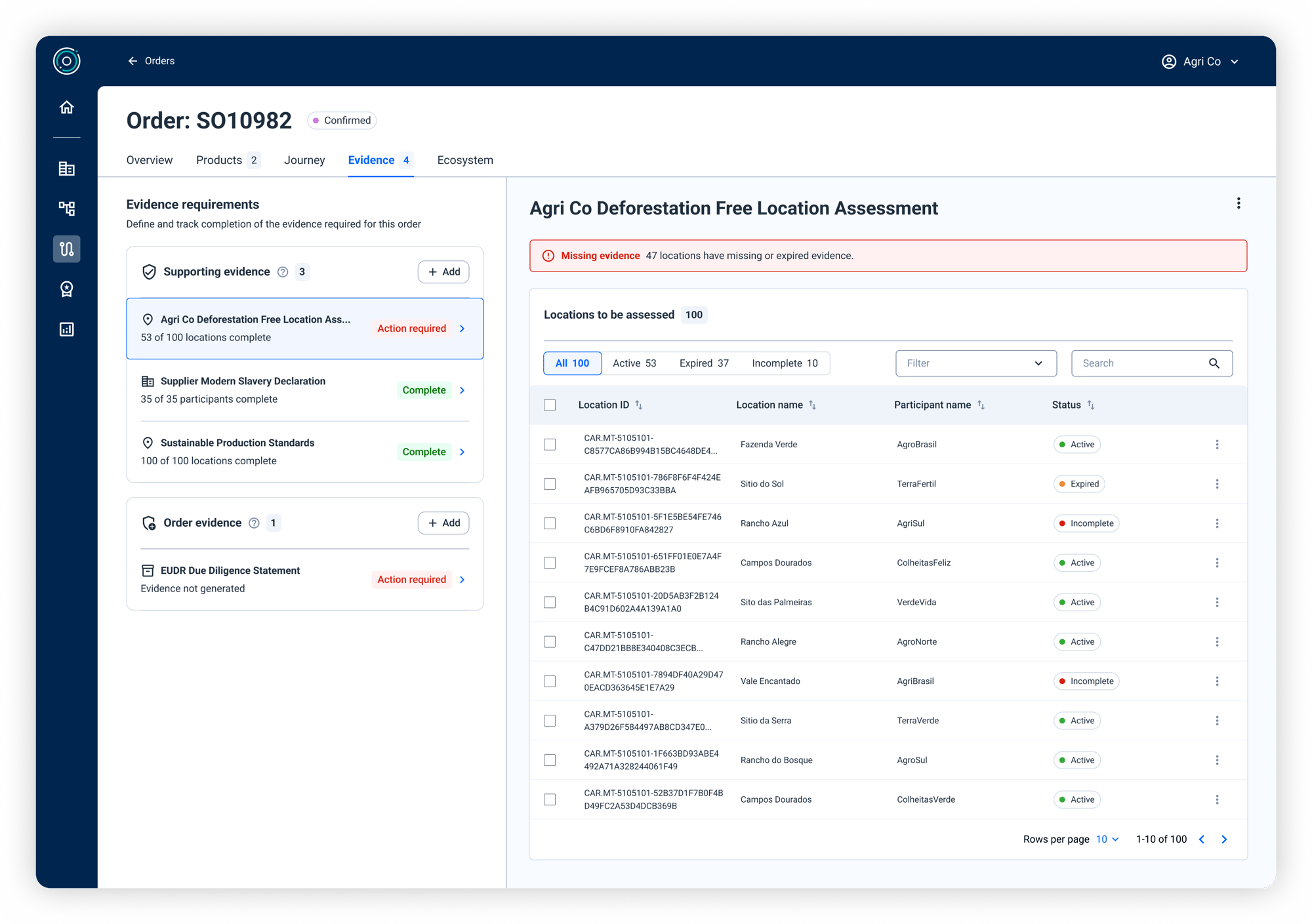Screen dimensions: 1312x924
Task: Open row menu for Sitio do Sol
Action: coord(1217,484)
